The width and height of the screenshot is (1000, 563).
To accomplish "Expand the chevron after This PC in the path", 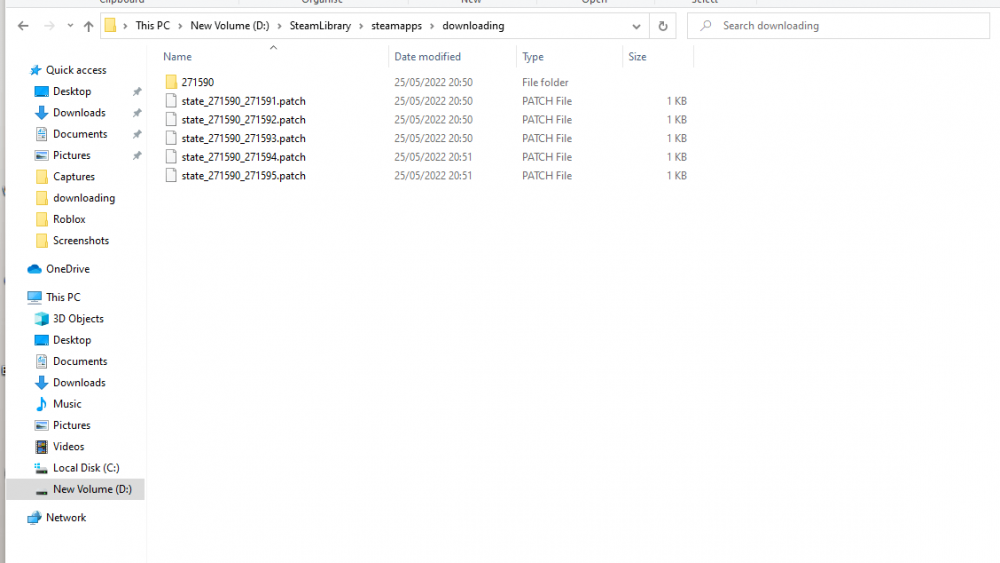I will coord(180,26).
